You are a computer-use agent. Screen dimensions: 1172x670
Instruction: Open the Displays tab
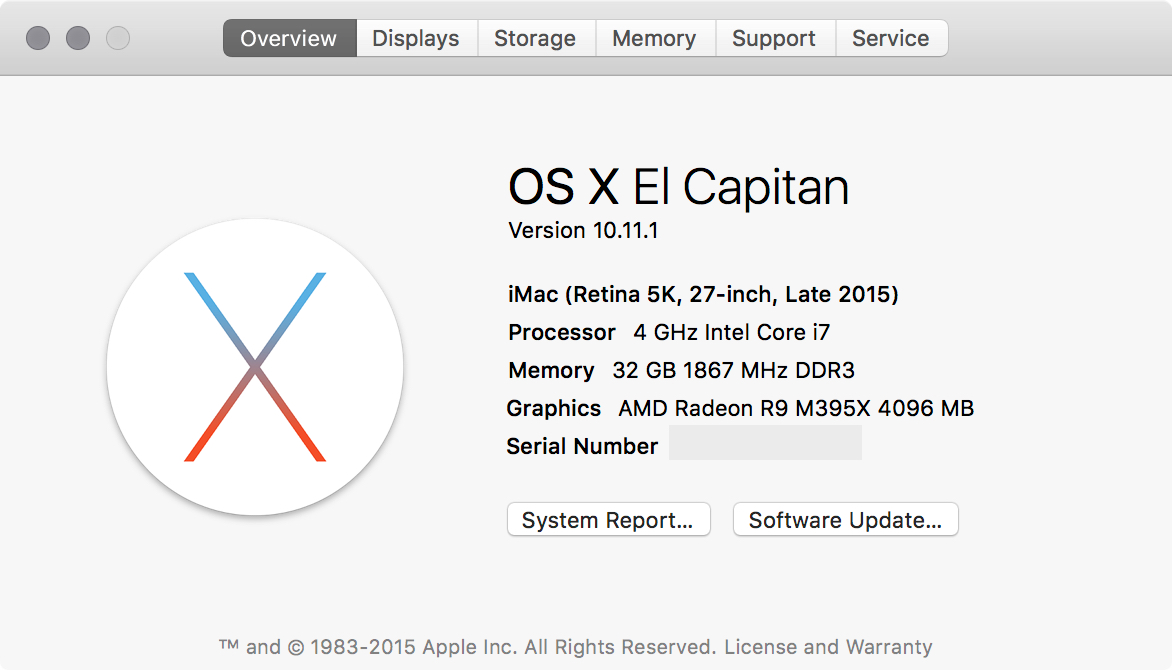coord(416,38)
